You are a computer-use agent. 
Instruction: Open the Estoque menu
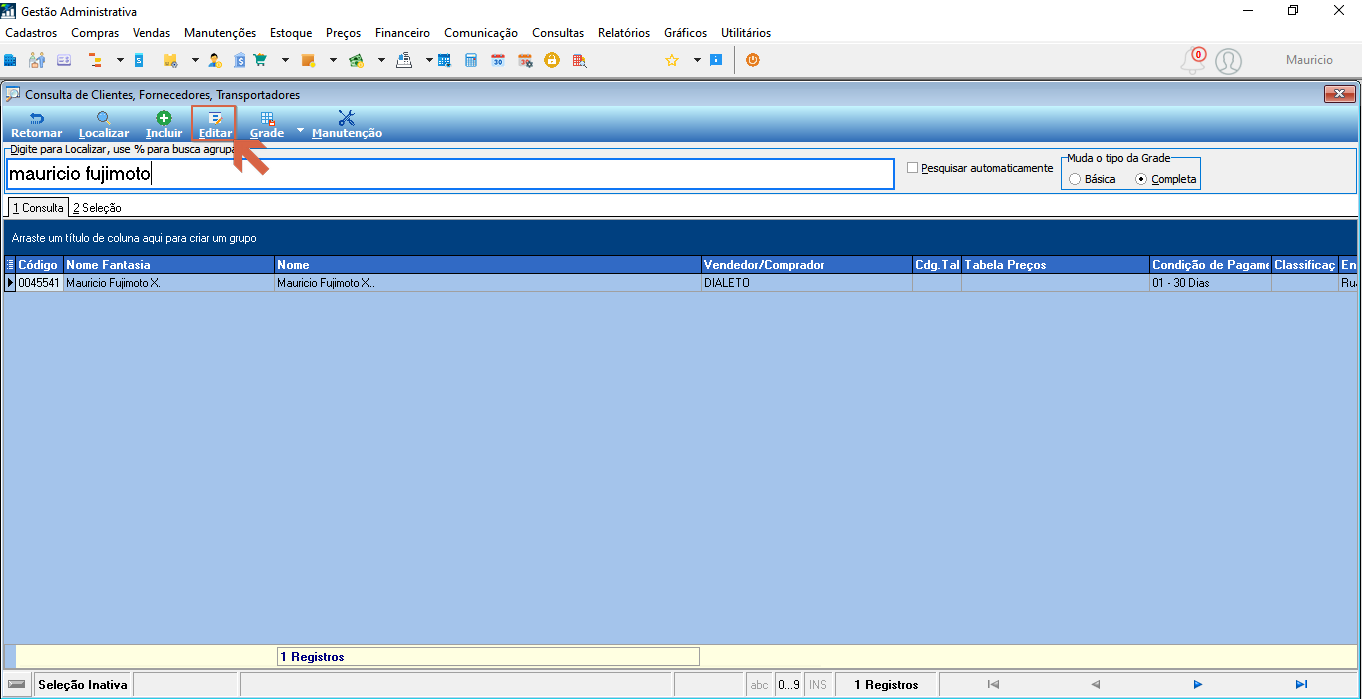pyautogui.click(x=291, y=33)
